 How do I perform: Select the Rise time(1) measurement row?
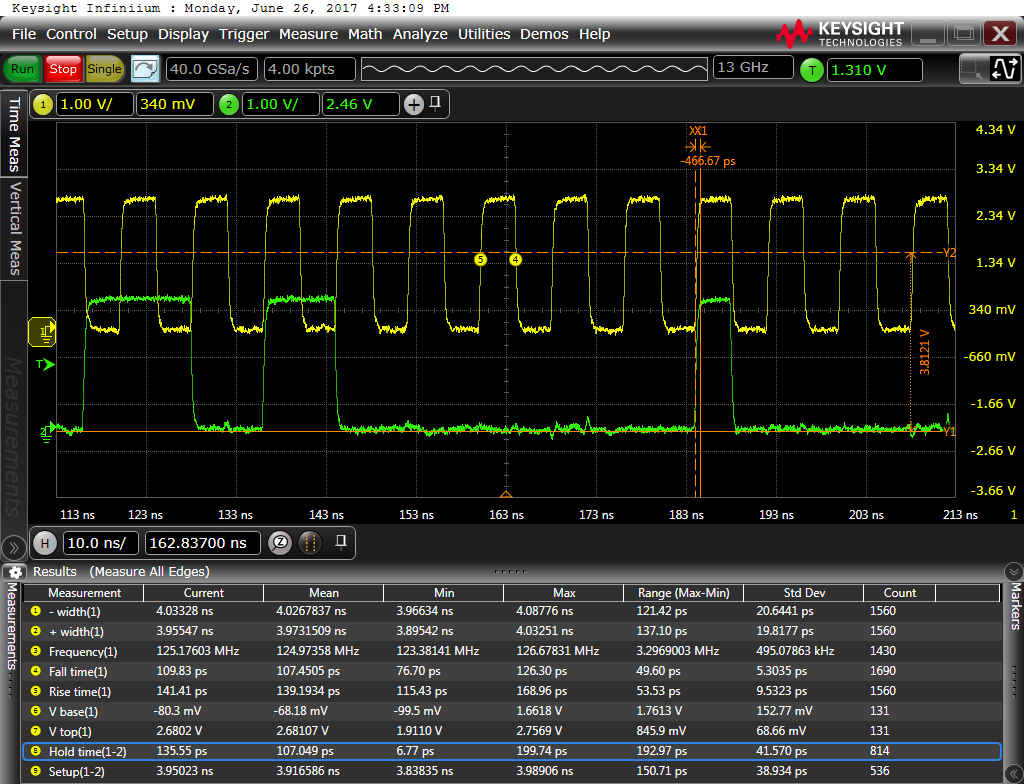coord(512,691)
